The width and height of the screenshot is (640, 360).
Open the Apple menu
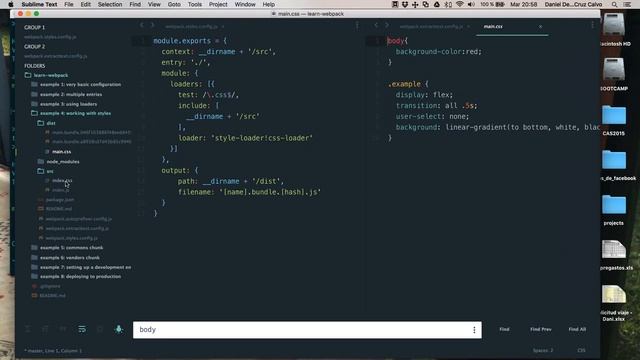(11, 4)
